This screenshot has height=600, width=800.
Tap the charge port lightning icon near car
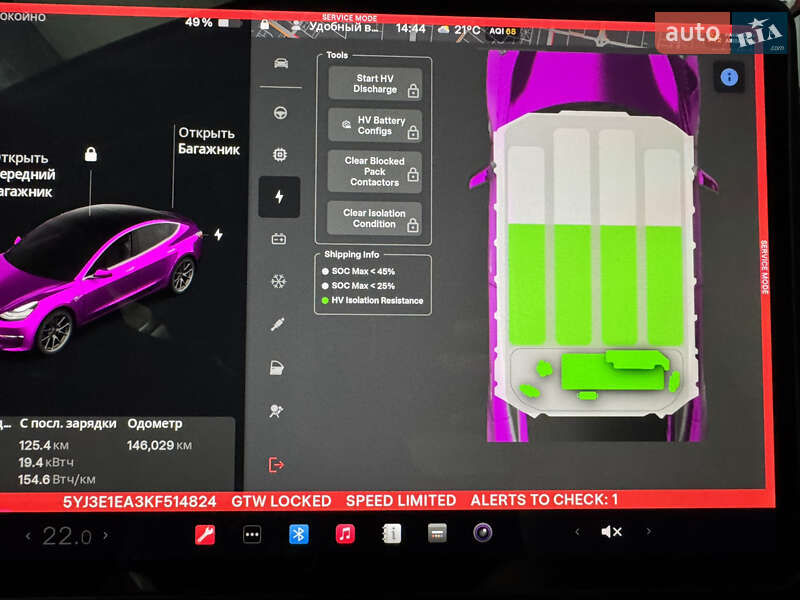[218, 235]
